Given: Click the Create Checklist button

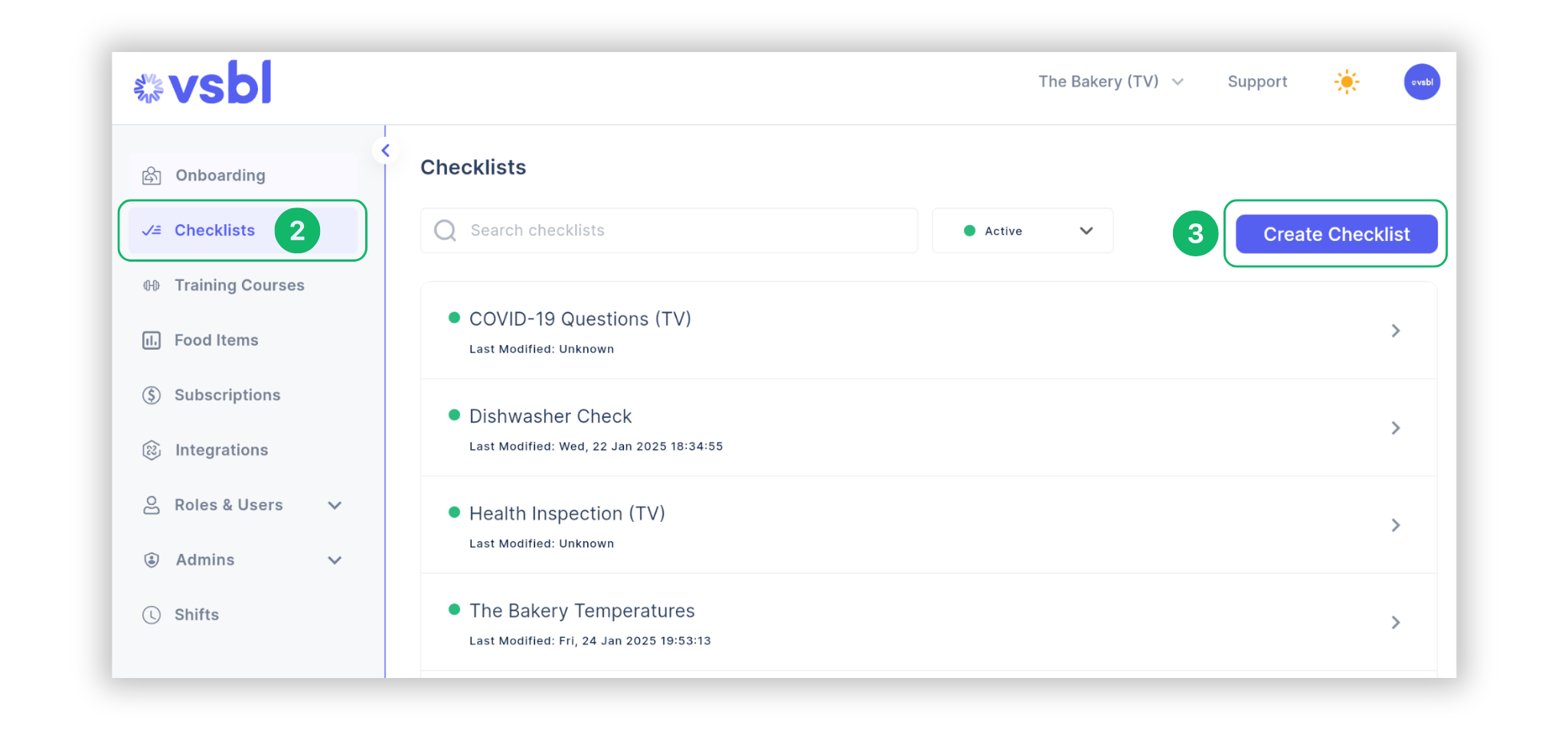Looking at the screenshot, I should 1336,234.
